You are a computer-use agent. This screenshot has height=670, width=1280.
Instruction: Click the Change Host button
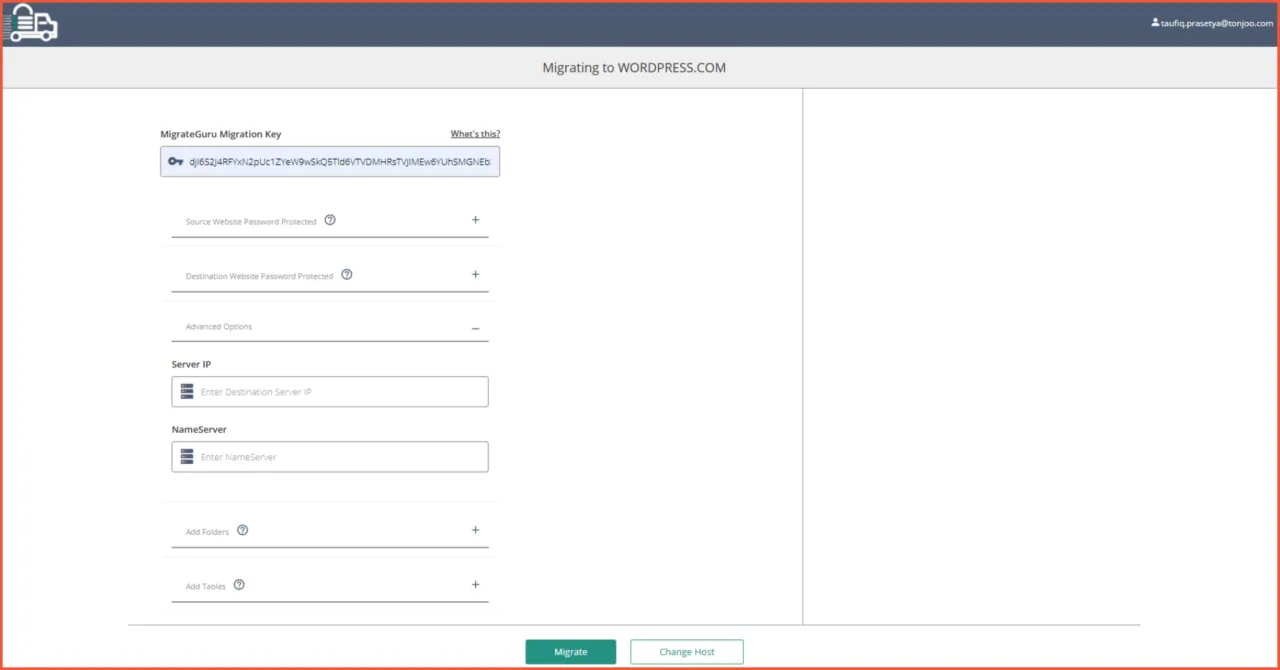pos(686,652)
